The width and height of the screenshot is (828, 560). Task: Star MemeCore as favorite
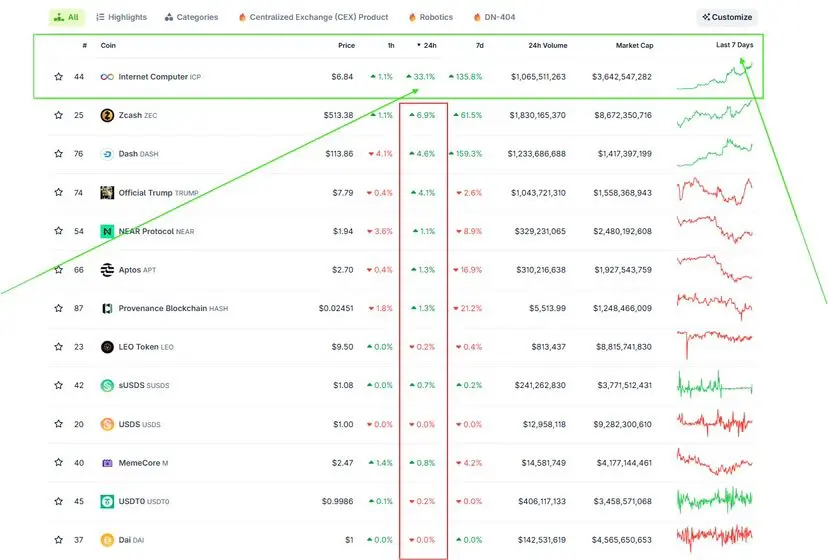pos(59,462)
